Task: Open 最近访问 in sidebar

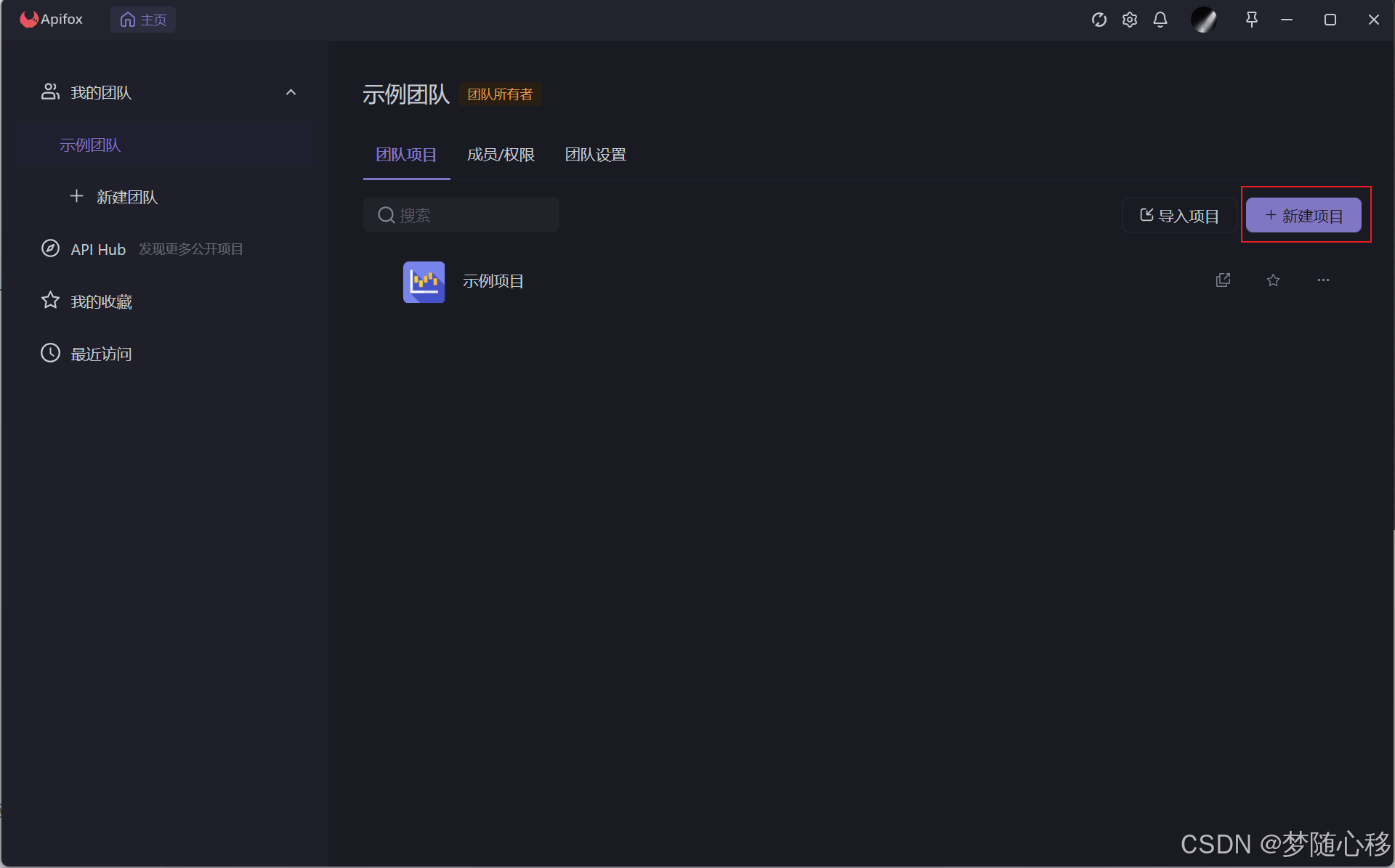Action: (101, 354)
